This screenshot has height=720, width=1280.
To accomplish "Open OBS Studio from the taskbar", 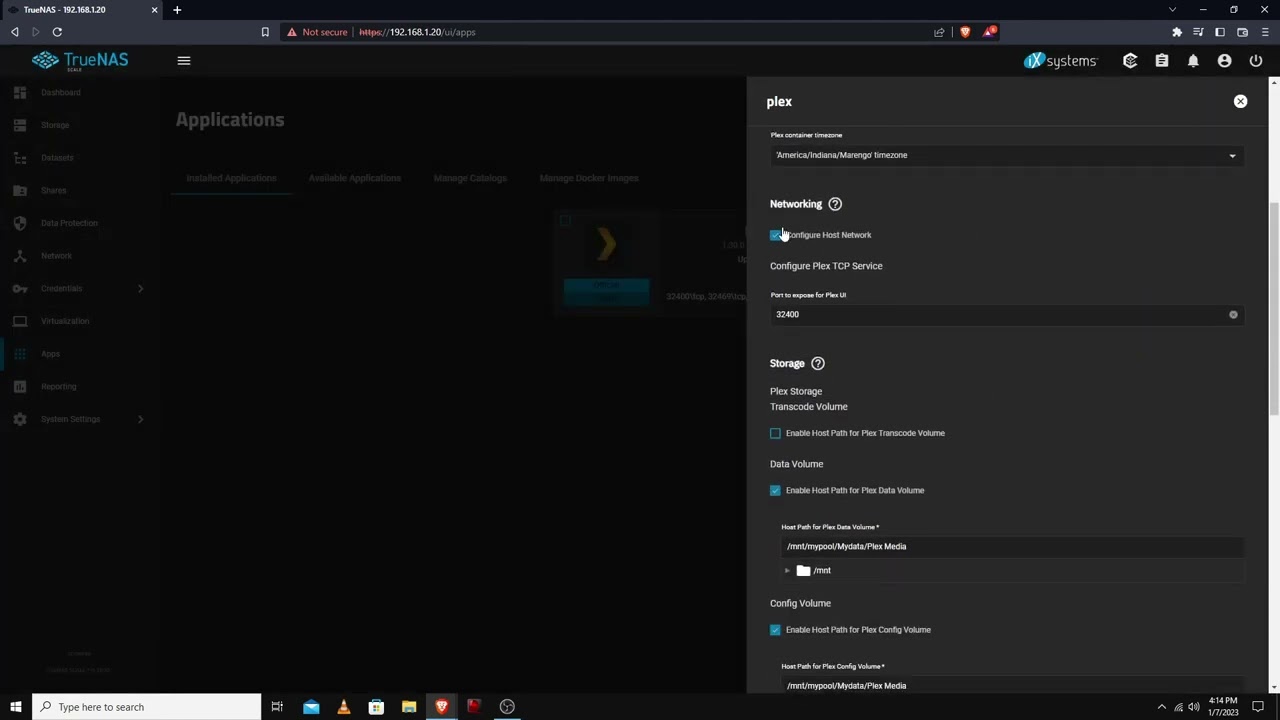I will pyautogui.click(x=507, y=707).
